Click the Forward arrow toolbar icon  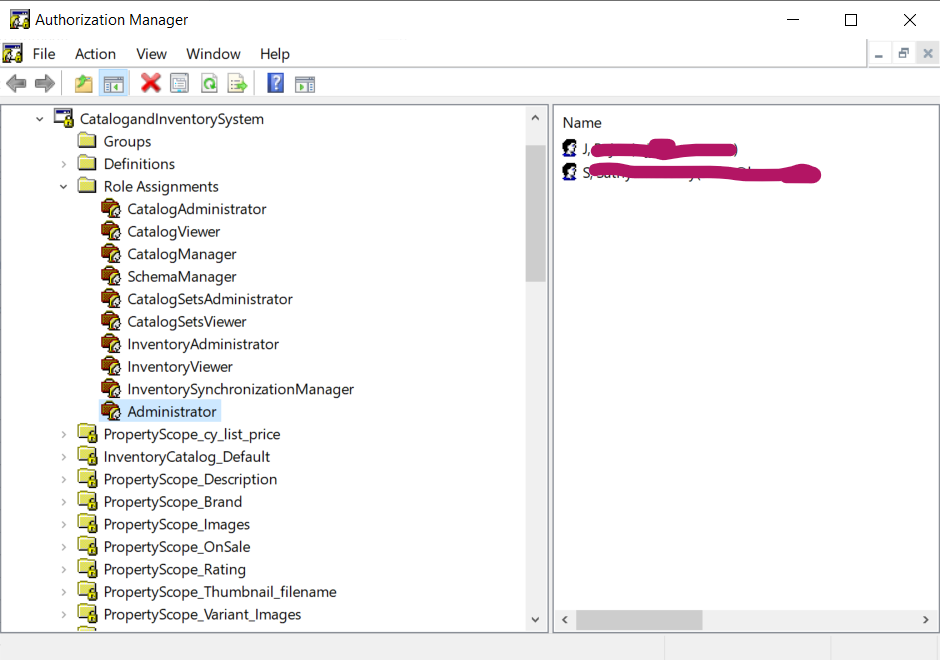45,83
